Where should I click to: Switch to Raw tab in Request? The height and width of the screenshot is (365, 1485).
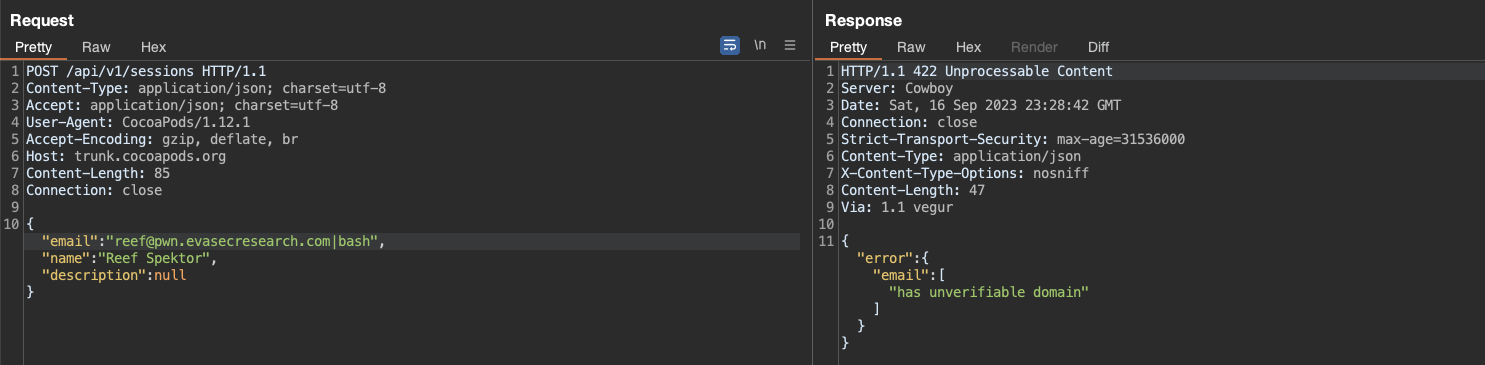point(96,47)
